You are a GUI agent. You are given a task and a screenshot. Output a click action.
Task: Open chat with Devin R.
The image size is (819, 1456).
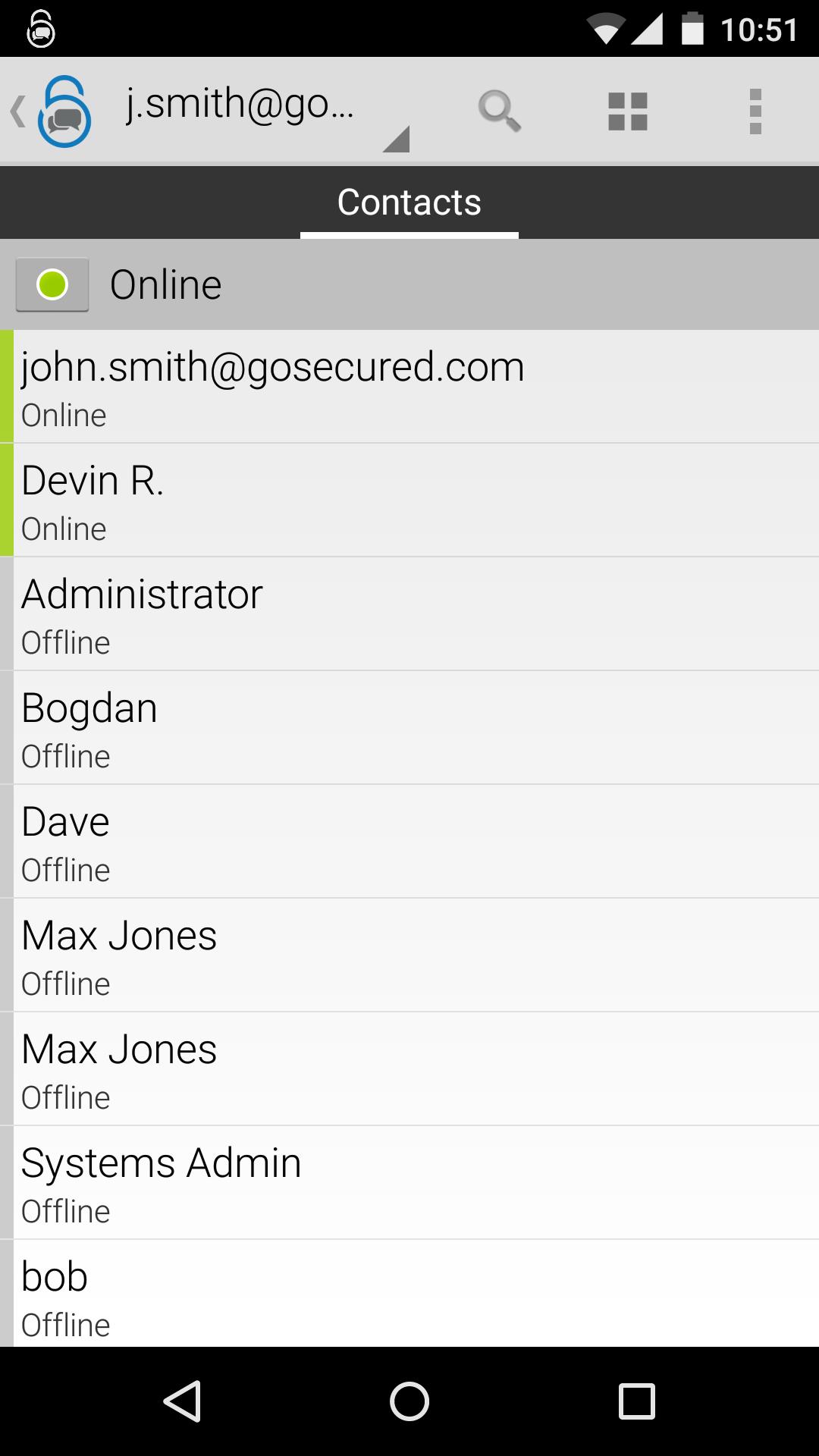click(x=409, y=500)
